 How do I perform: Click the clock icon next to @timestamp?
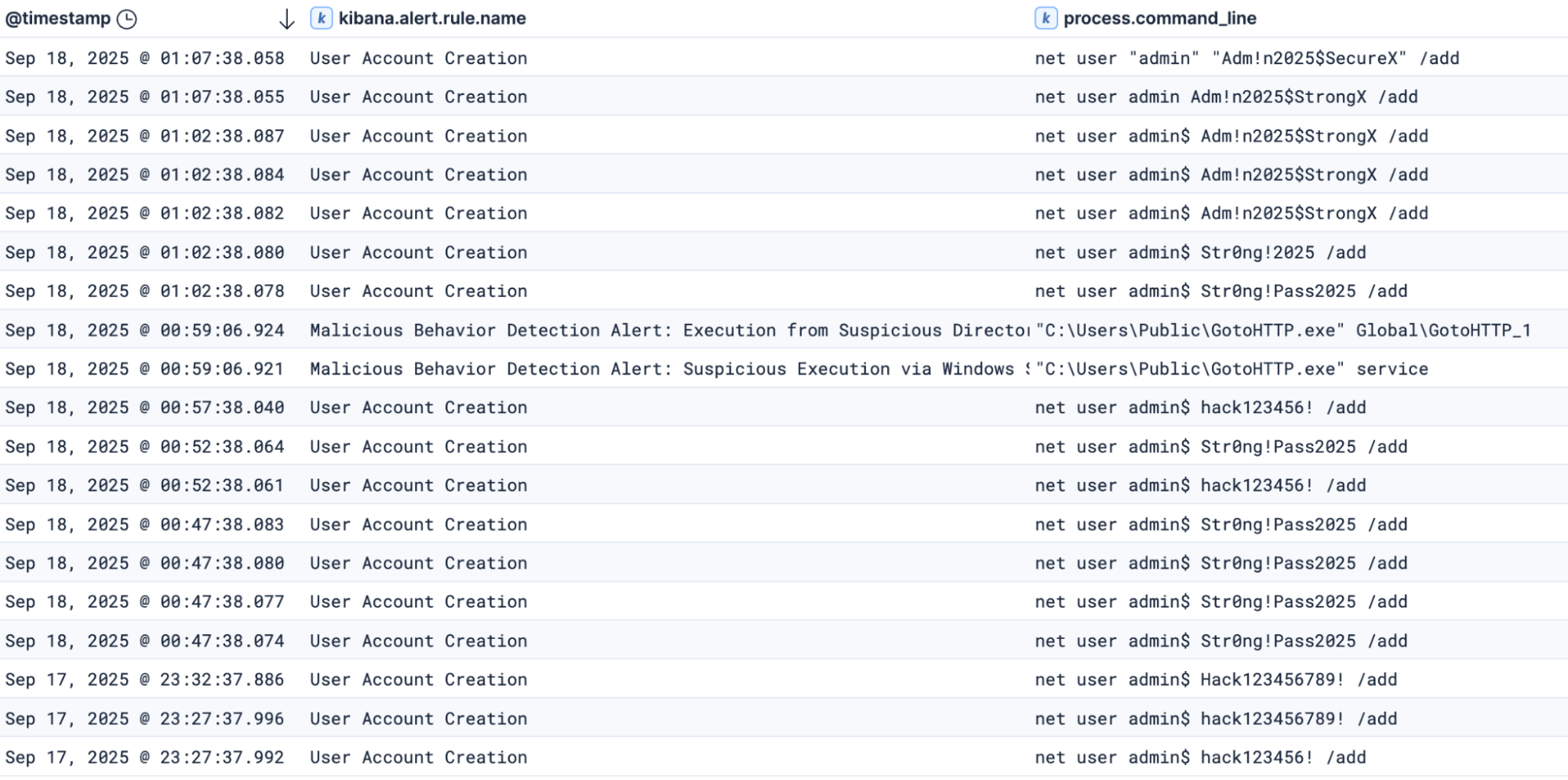click(x=126, y=19)
